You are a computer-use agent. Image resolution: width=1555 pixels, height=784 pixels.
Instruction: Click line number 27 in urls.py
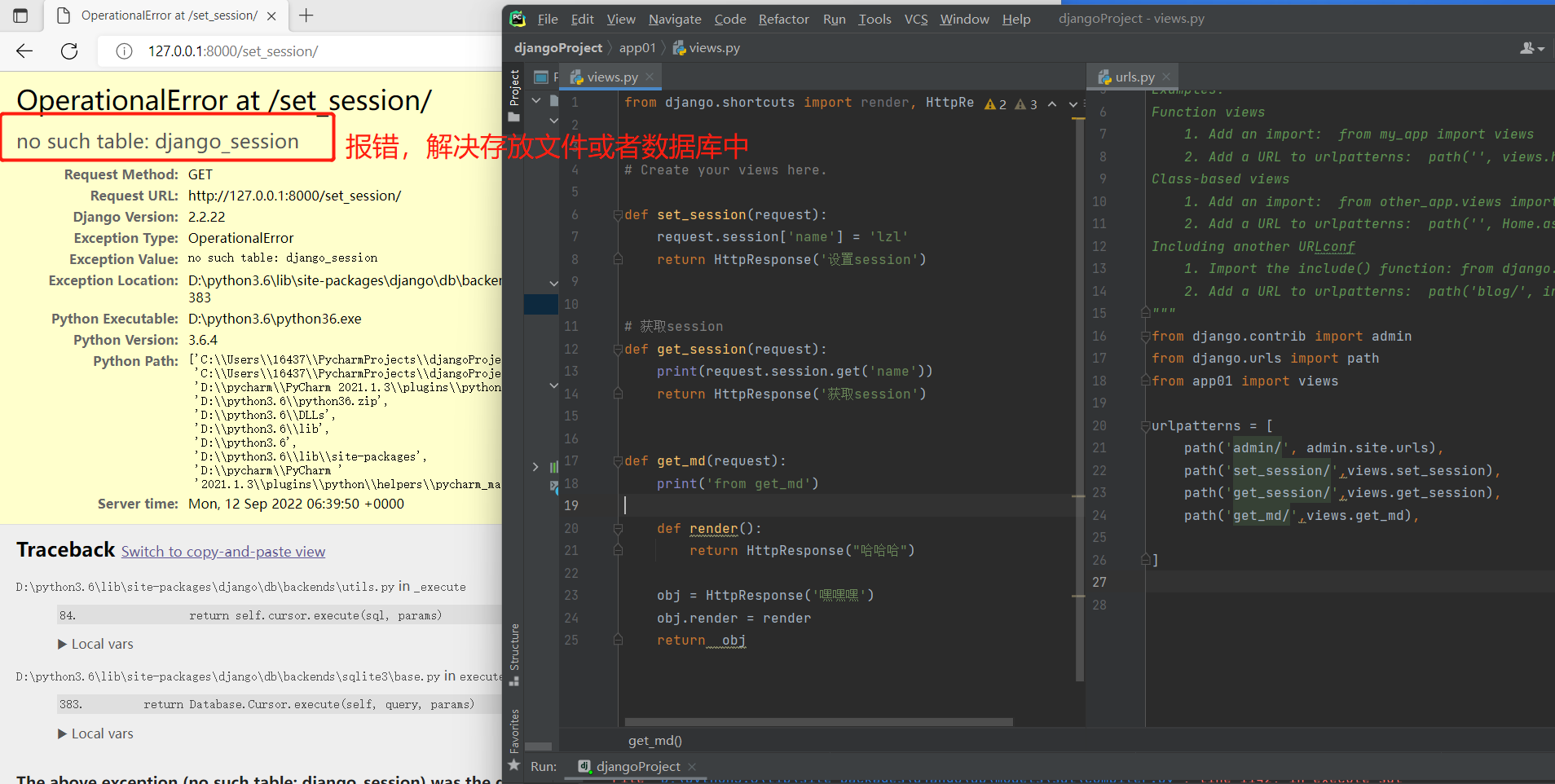pyautogui.click(x=1099, y=583)
